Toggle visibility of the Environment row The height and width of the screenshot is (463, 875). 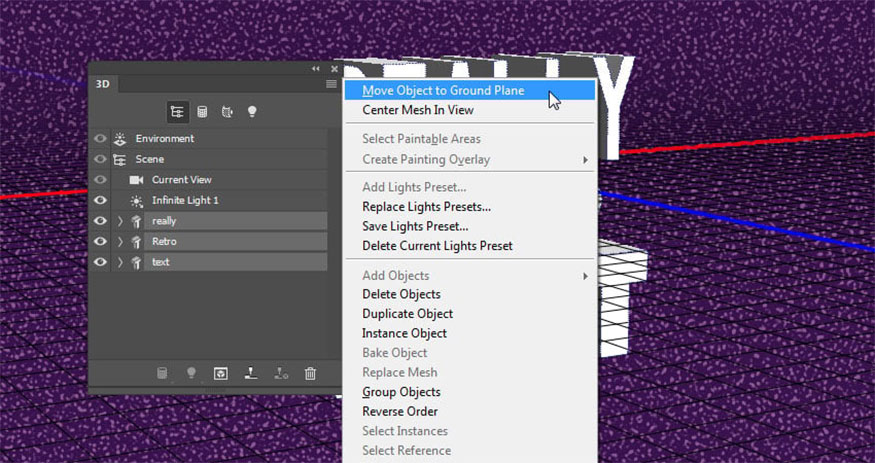point(100,138)
